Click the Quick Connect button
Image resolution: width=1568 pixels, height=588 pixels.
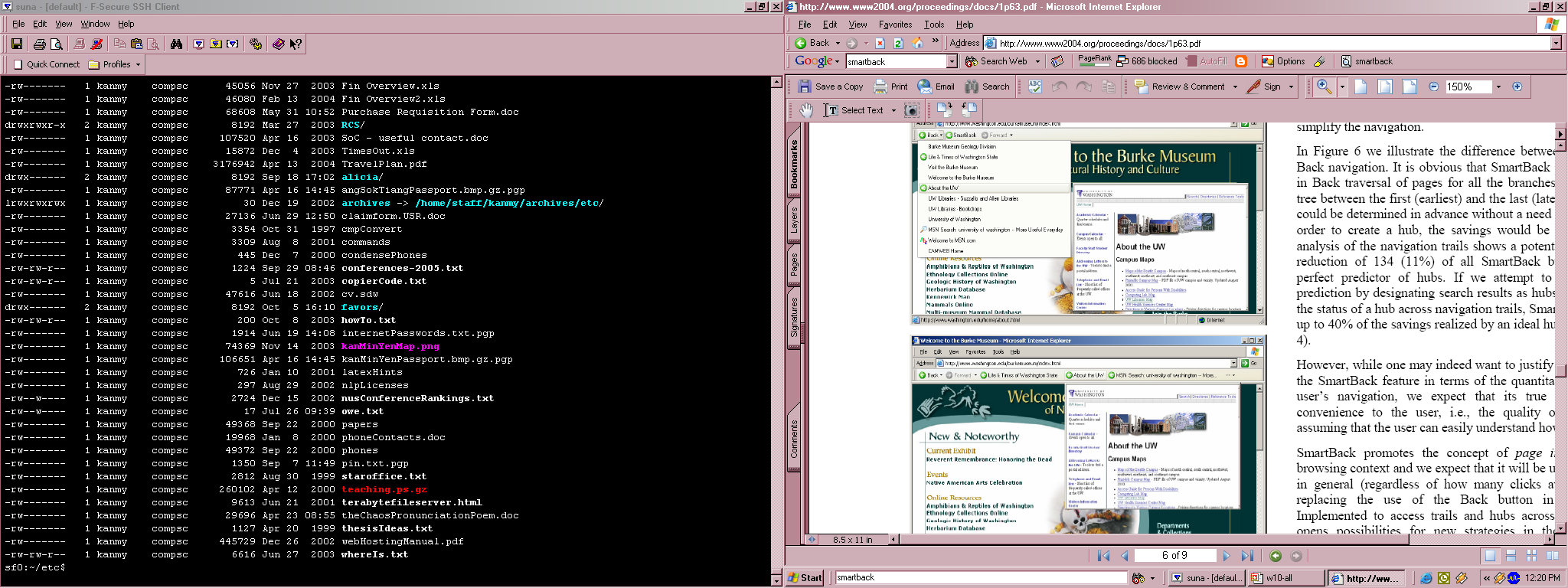[x=46, y=64]
